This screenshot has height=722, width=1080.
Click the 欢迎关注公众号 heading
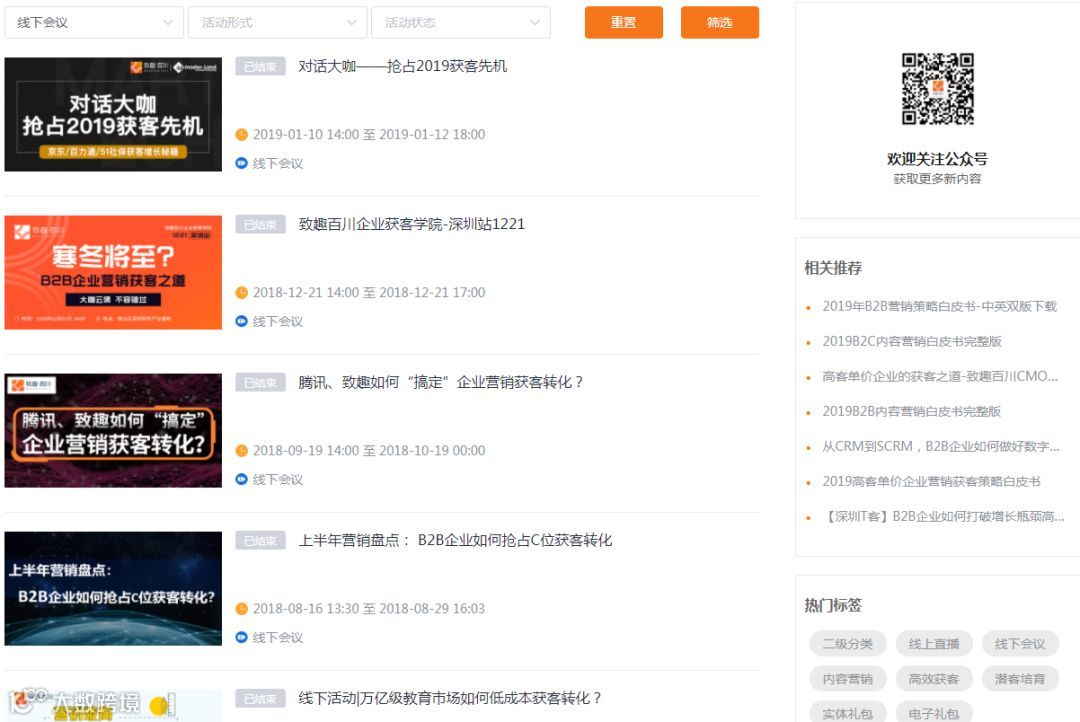[x=937, y=159]
